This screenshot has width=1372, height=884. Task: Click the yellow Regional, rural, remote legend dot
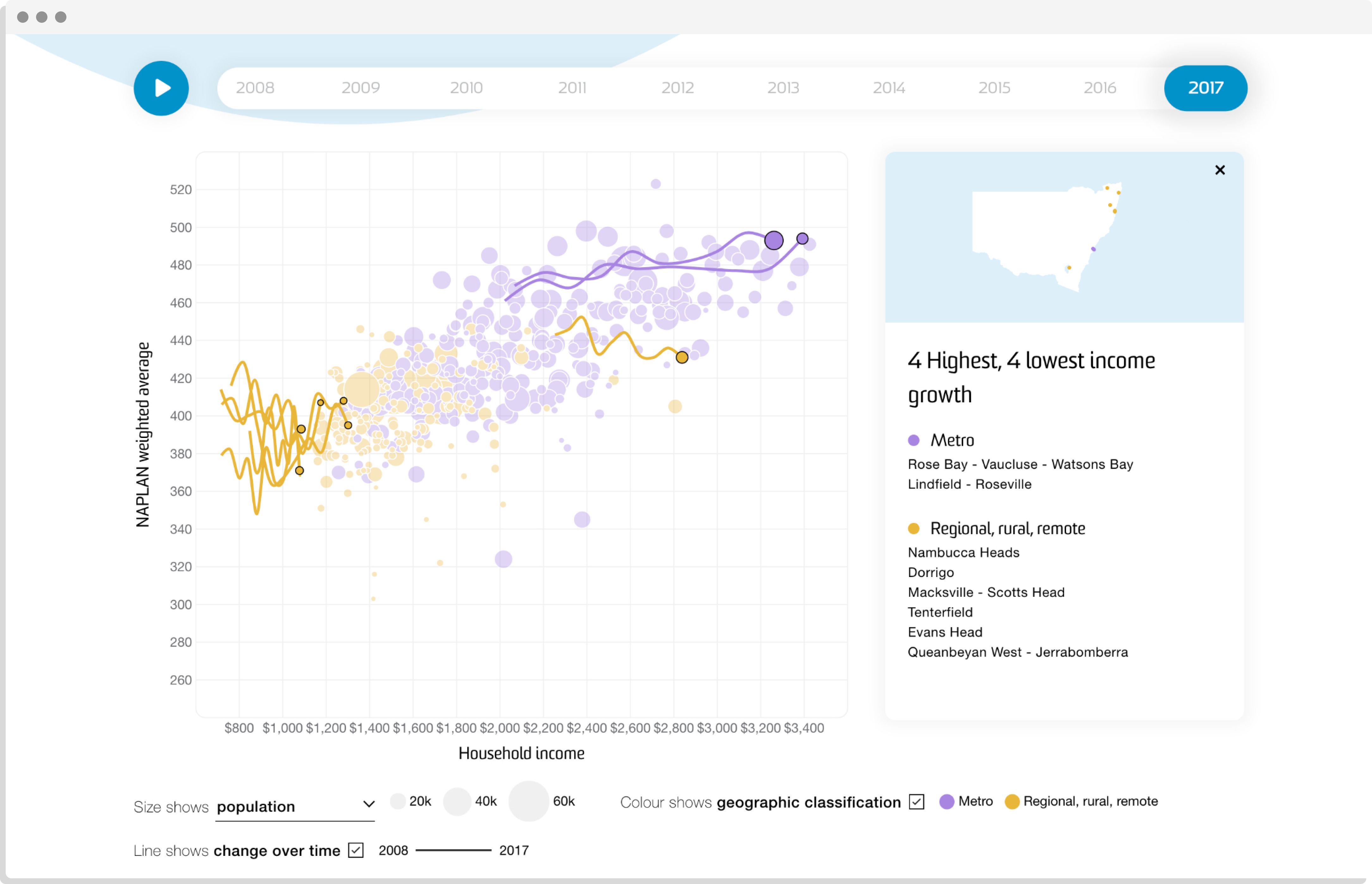1012,801
